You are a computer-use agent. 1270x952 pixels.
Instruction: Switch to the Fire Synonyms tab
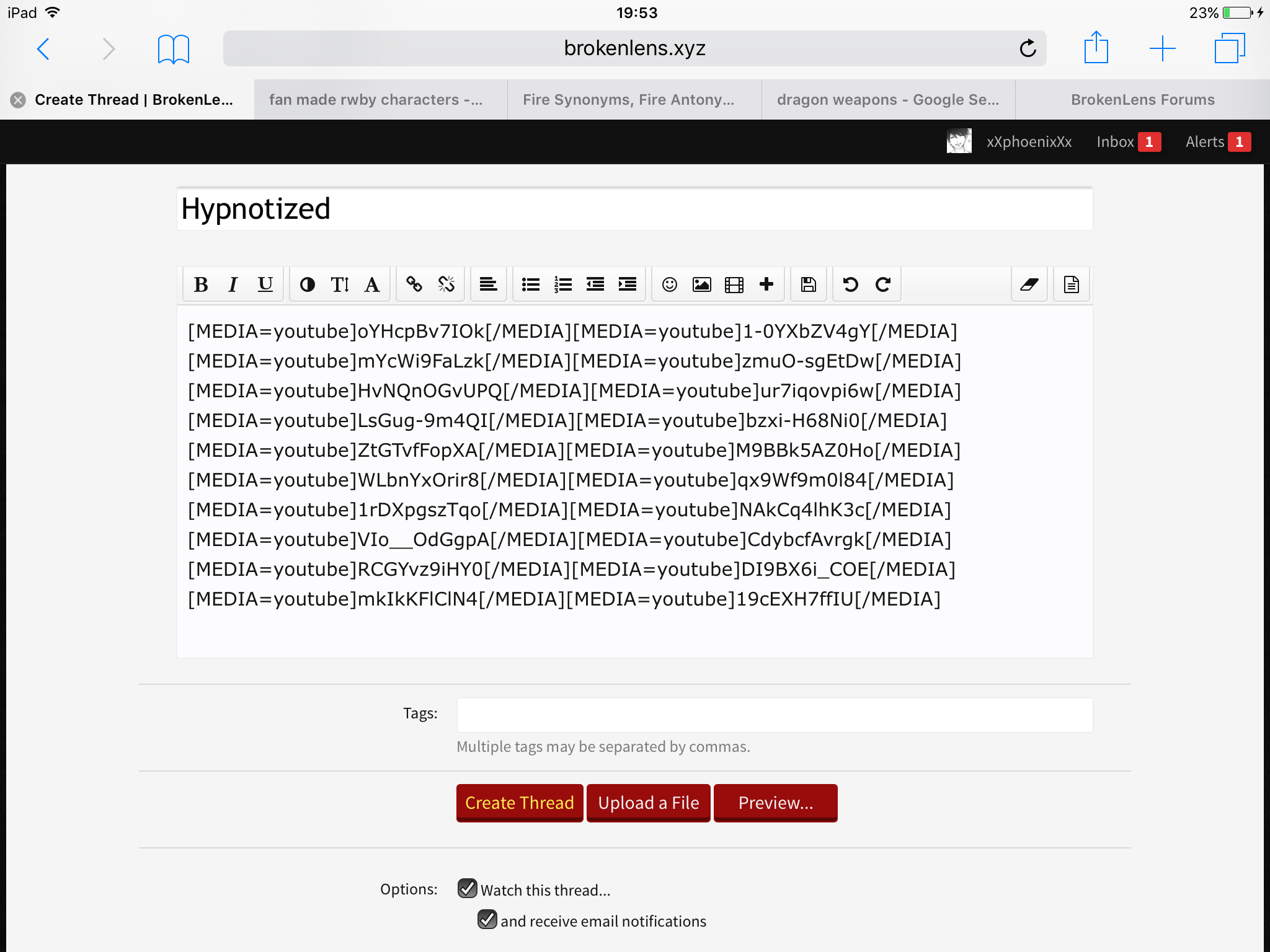pos(634,100)
